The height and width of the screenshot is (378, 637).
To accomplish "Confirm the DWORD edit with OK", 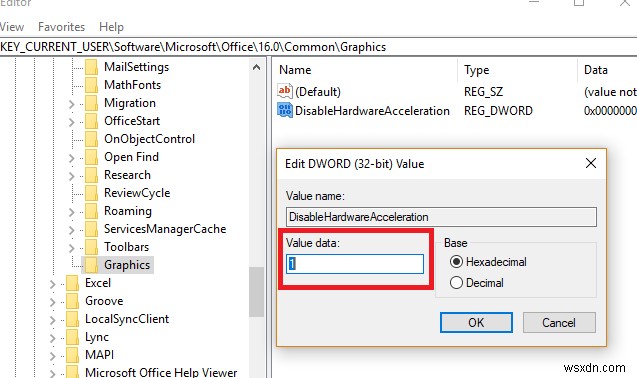I will tap(476, 322).
